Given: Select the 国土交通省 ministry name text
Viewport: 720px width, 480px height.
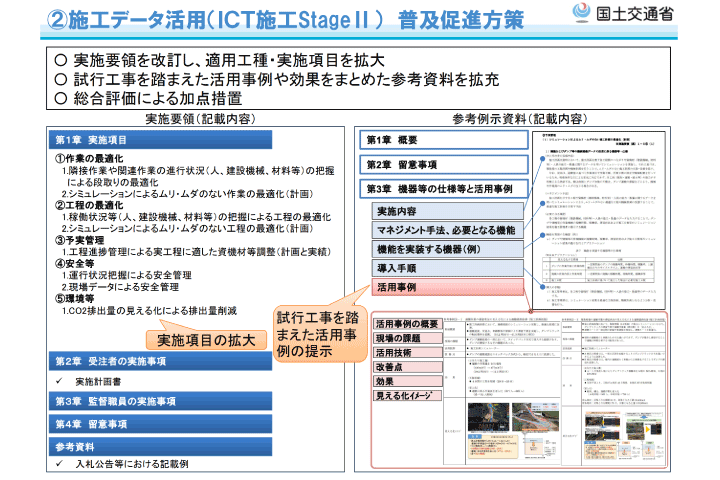Looking at the screenshot, I should (635, 14).
